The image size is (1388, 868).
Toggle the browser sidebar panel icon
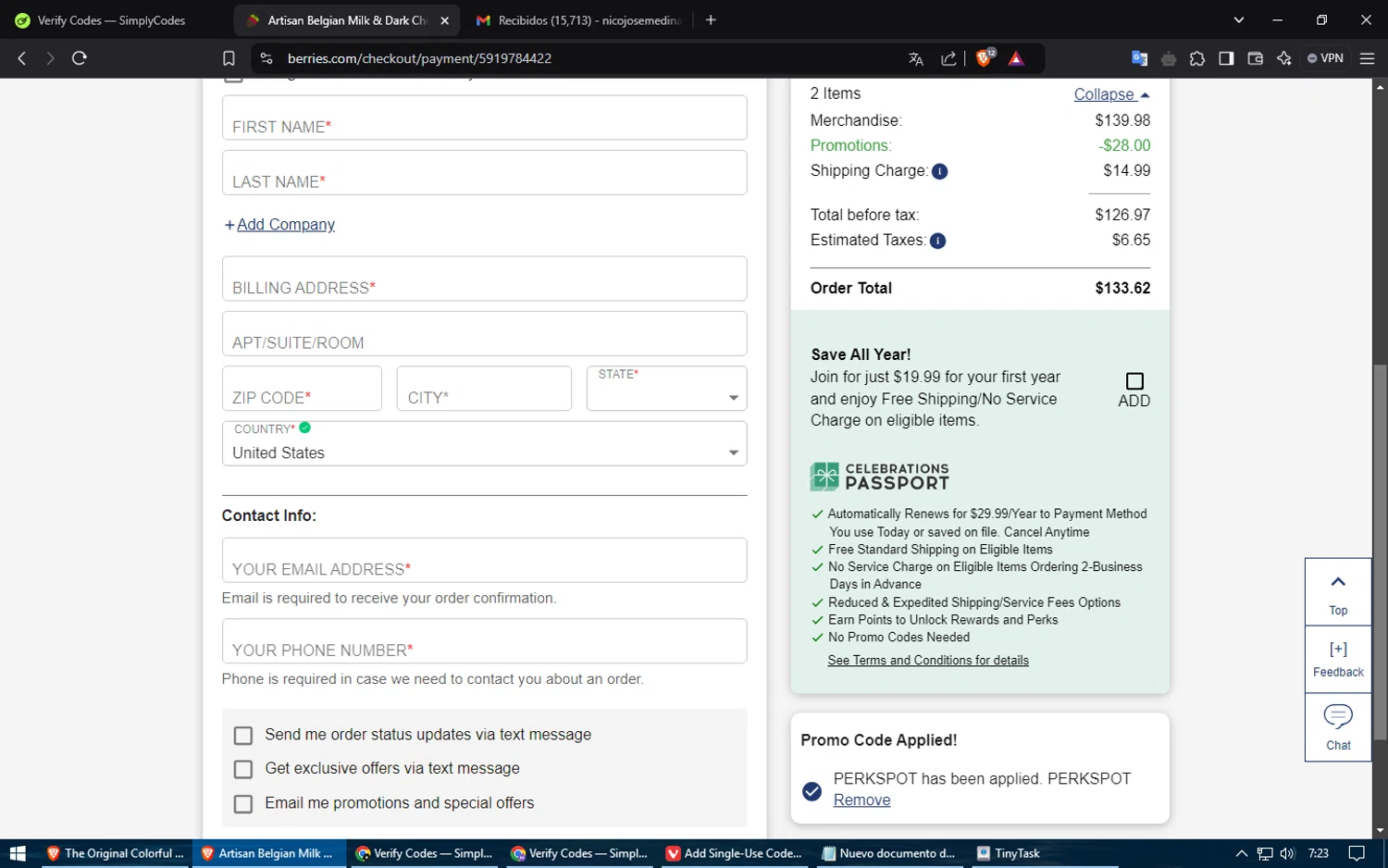(x=1226, y=58)
